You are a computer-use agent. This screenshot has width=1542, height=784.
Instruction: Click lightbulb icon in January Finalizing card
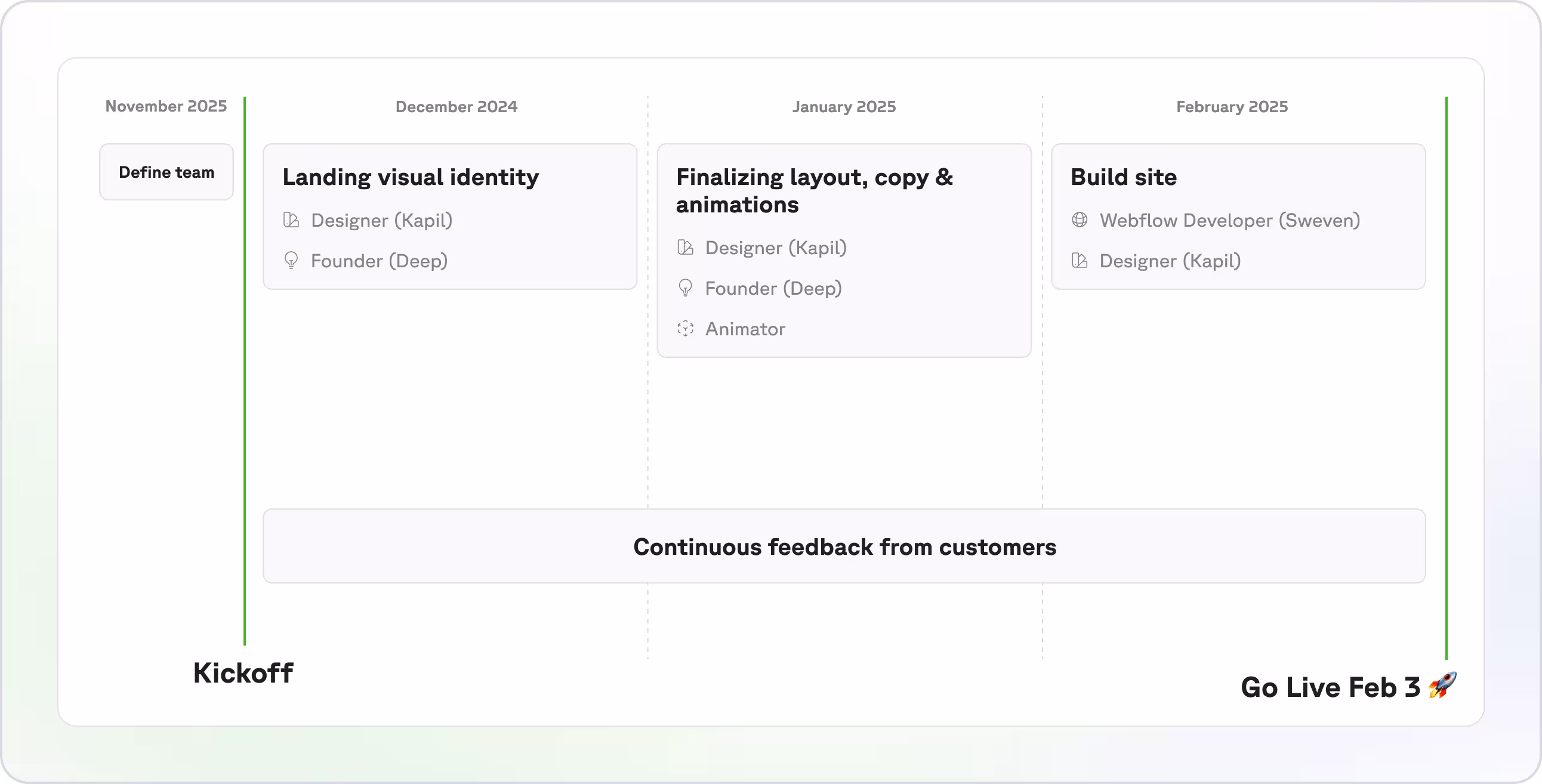point(686,288)
